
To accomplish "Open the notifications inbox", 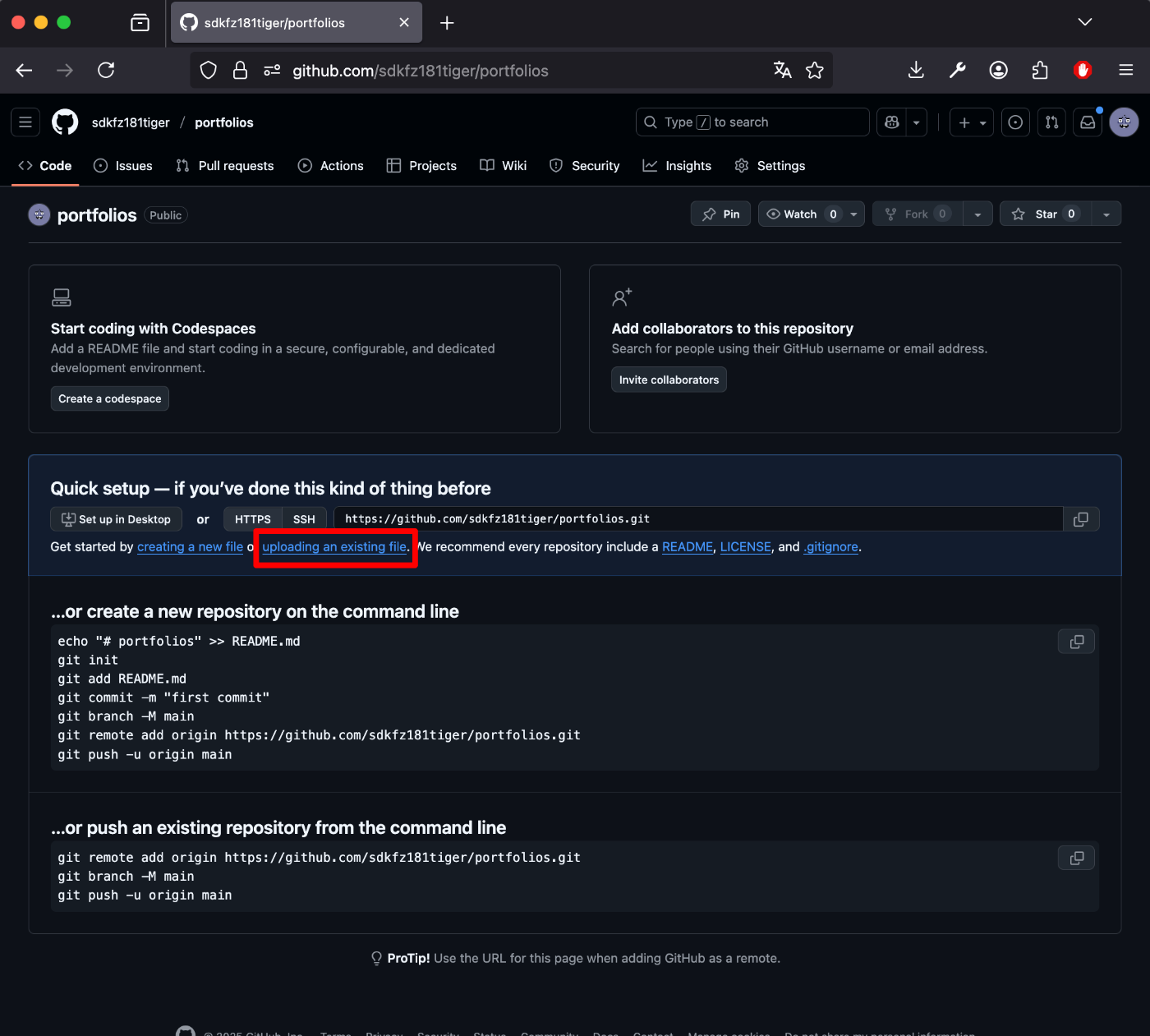I will coord(1088,122).
